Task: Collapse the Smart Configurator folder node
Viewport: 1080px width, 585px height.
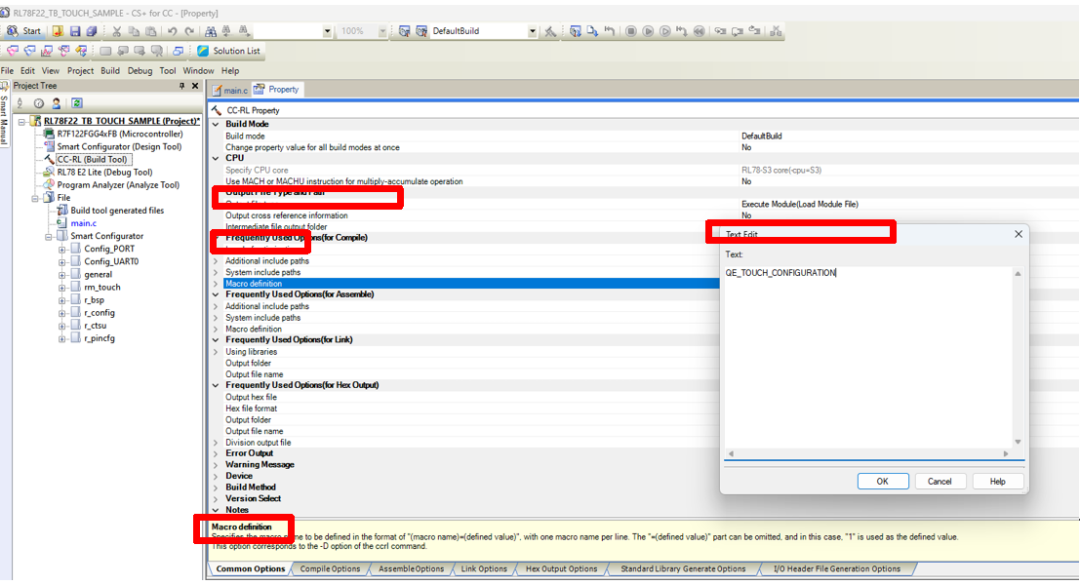Action: tap(47, 236)
